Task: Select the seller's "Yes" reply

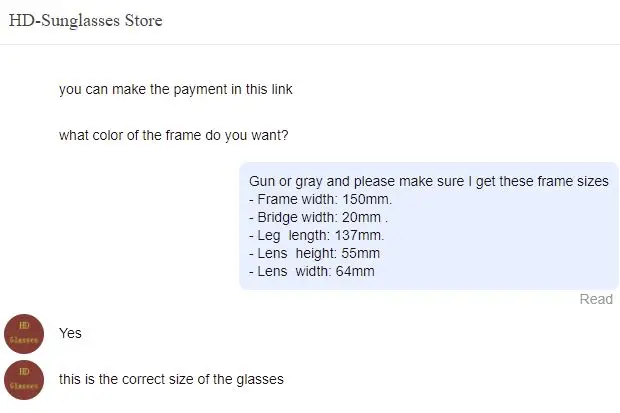Action: pyautogui.click(x=70, y=333)
